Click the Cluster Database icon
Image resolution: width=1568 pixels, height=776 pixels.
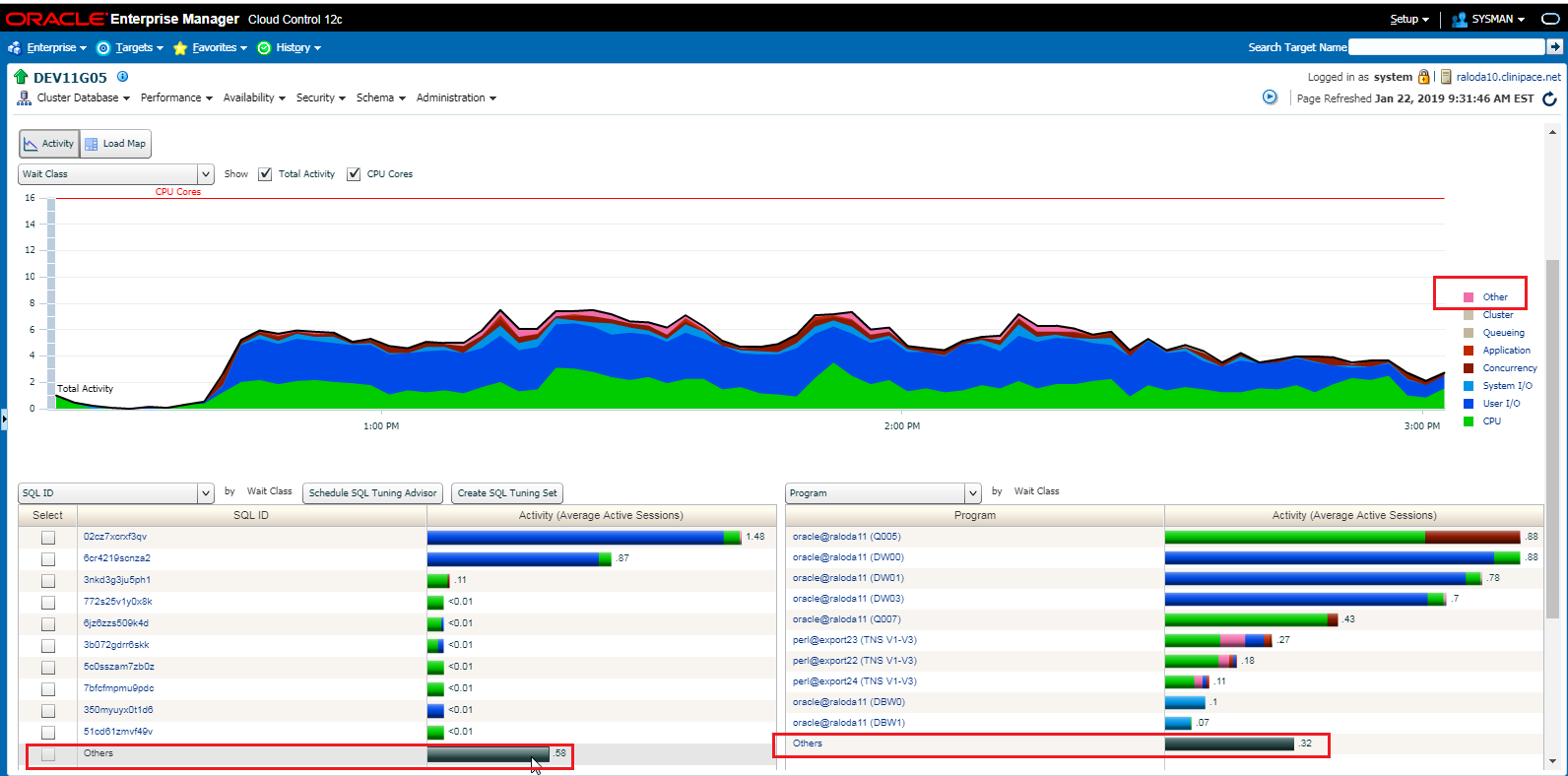point(24,97)
